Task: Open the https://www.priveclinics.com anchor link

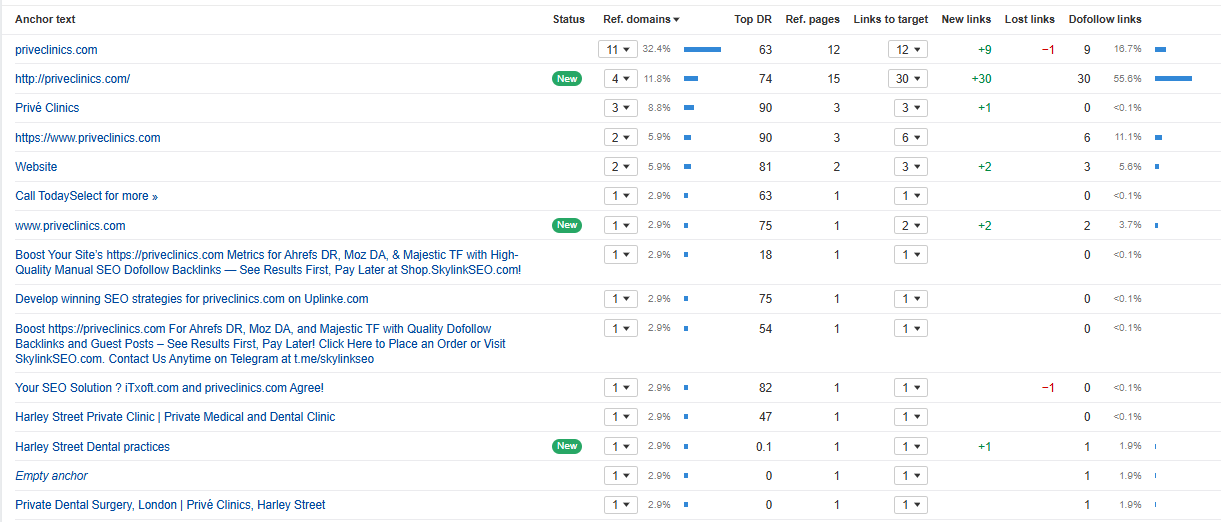Action: pos(88,138)
